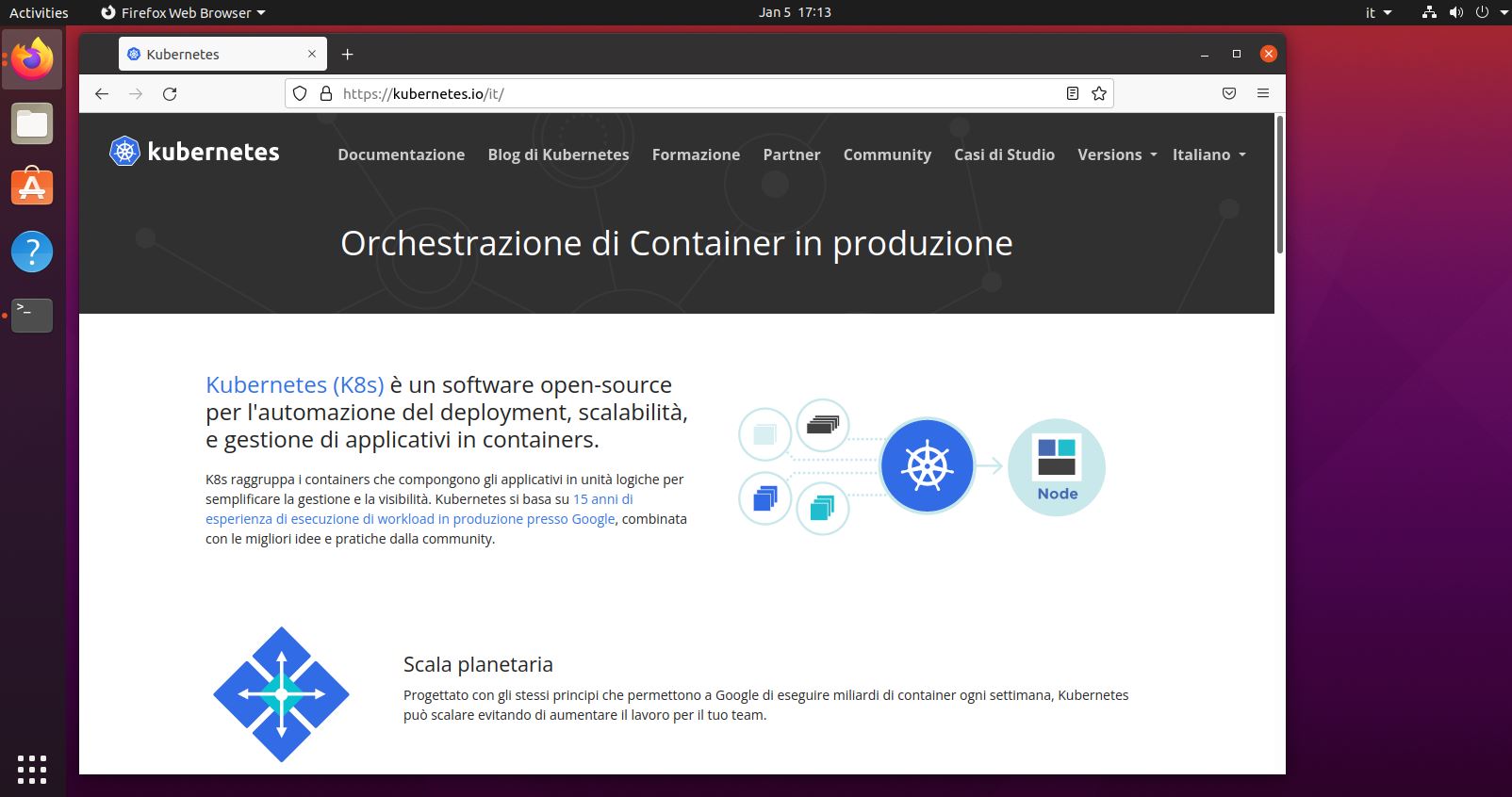Follow the '15 anni di esperienza' link
1512x797 pixels.
(419, 509)
